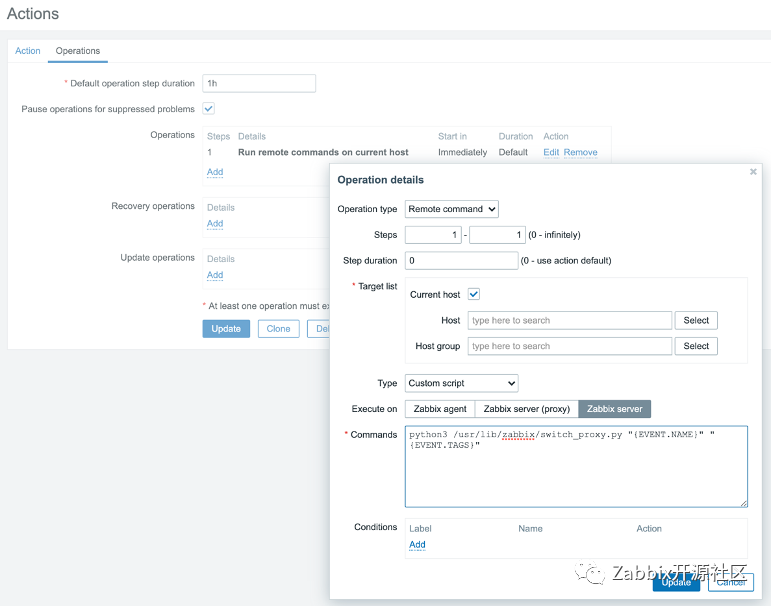Screen dimensions: 772x606
Task: Click the Step duration field
Action: point(461,260)
